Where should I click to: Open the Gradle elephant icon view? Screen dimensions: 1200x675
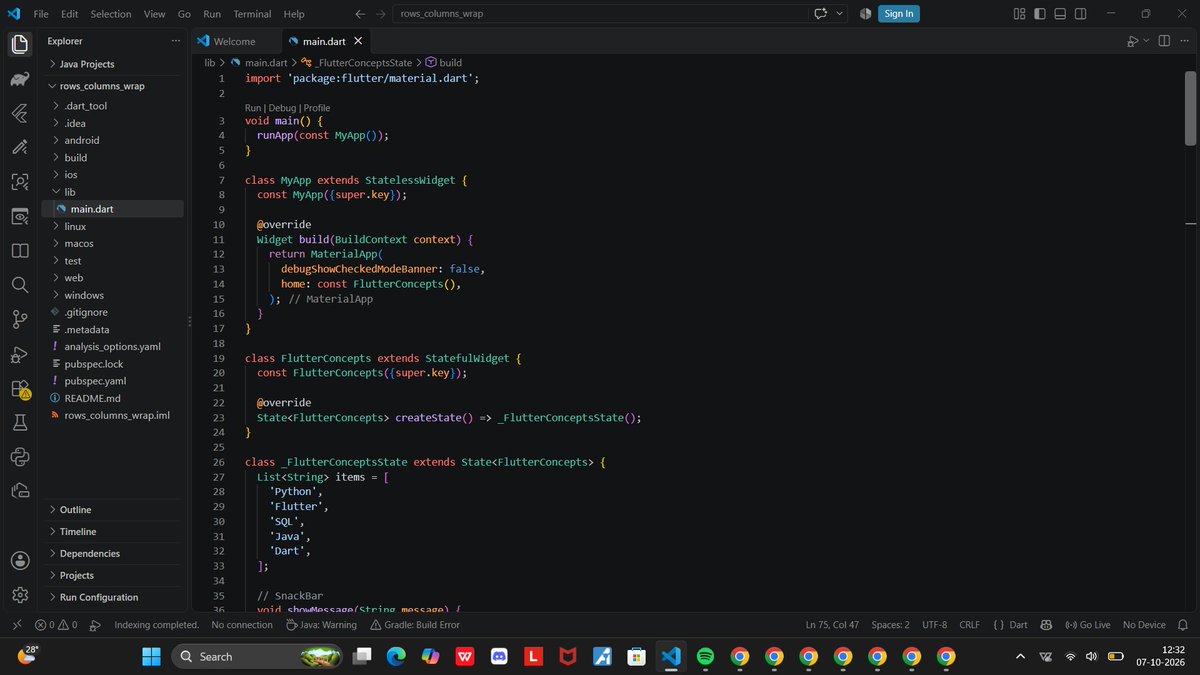click(x=19, y=79)
